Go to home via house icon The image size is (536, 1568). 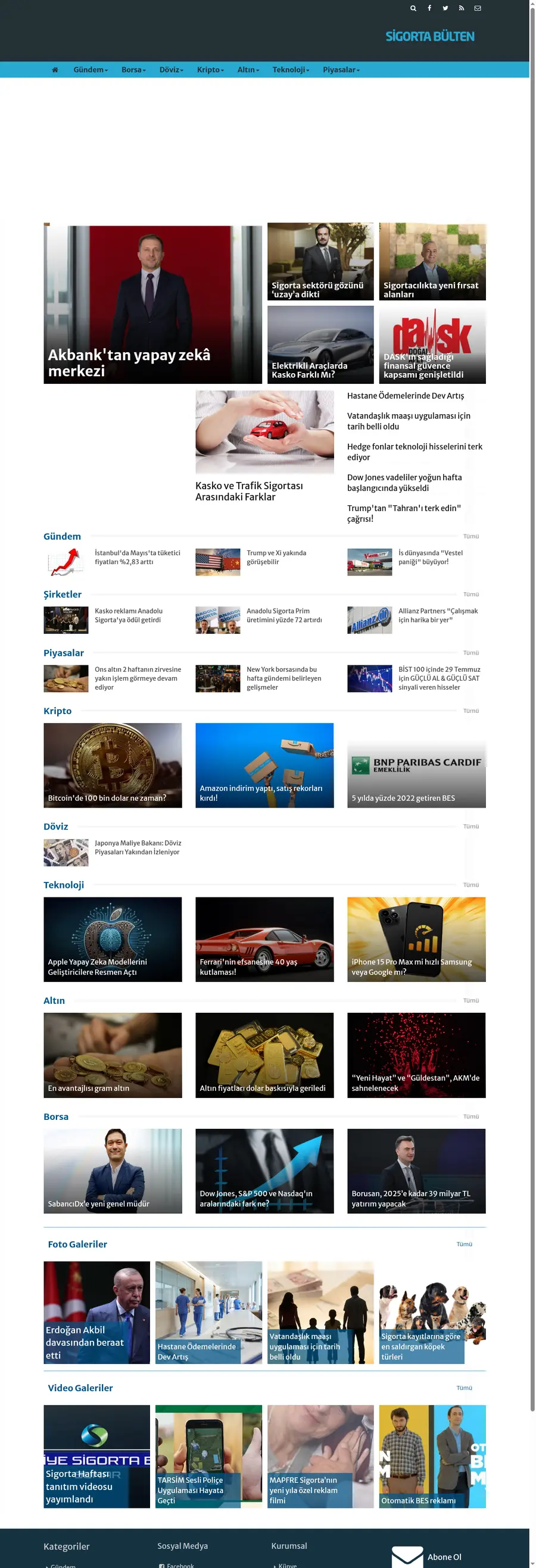pos(55,70)
